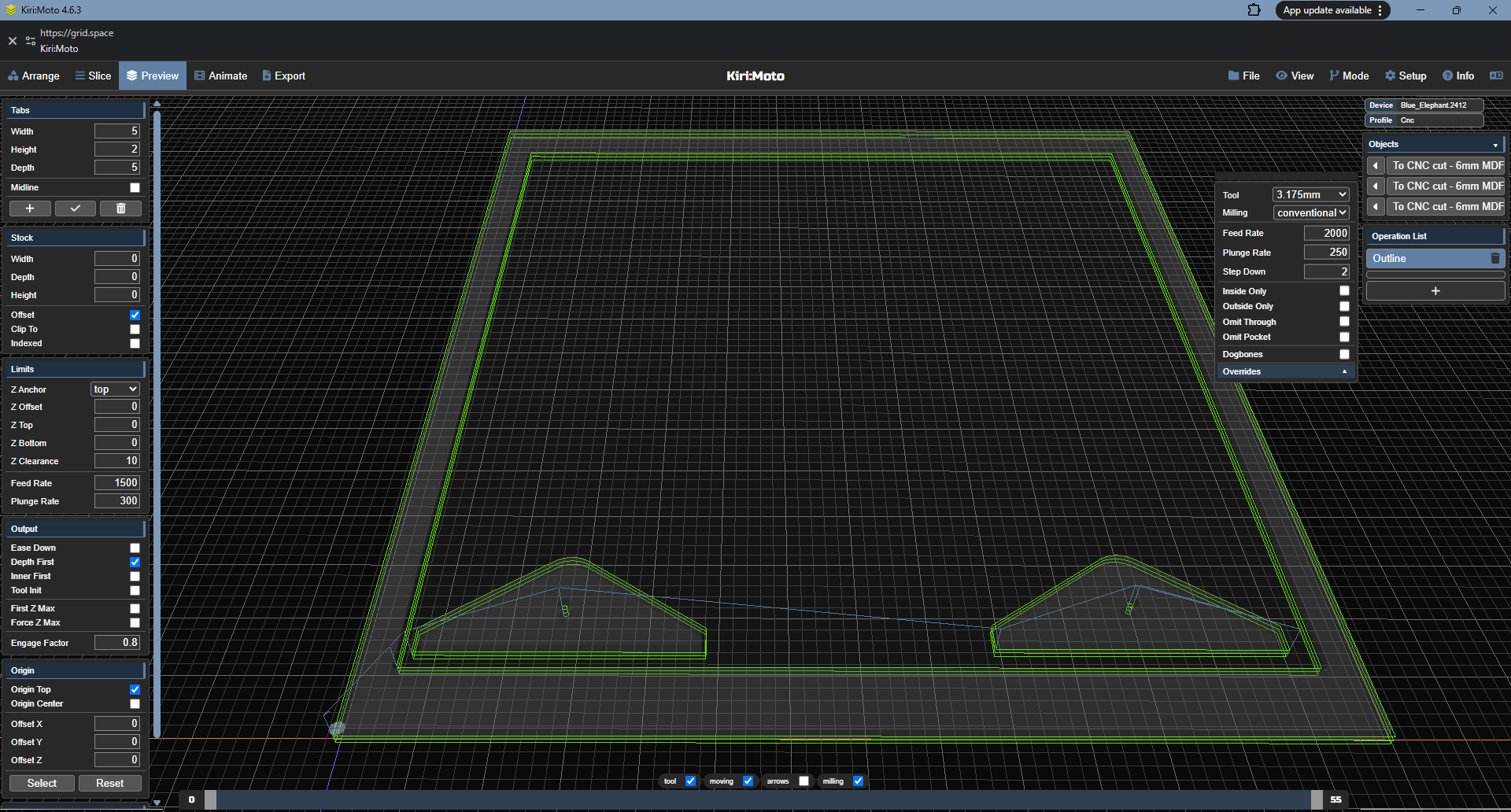This screenshot has height=812, width=1511.
Task: Delete the Outline operation via trash icon
Action: pyautogui.click(x=1494, y=259)
